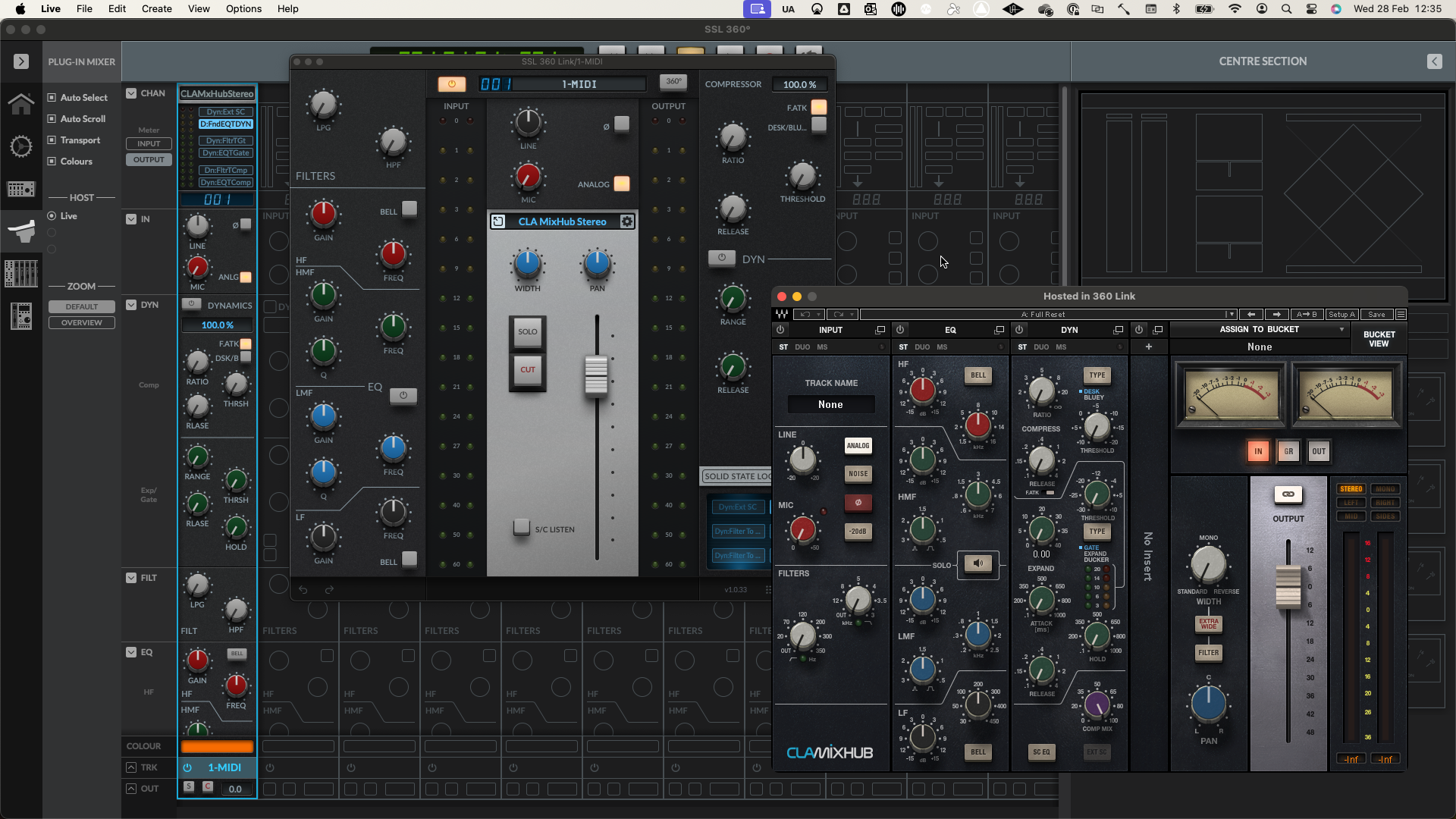This screenshot has height=819, width=1456.
Task: Toggle the Colours checkbox
Action: 52,162
